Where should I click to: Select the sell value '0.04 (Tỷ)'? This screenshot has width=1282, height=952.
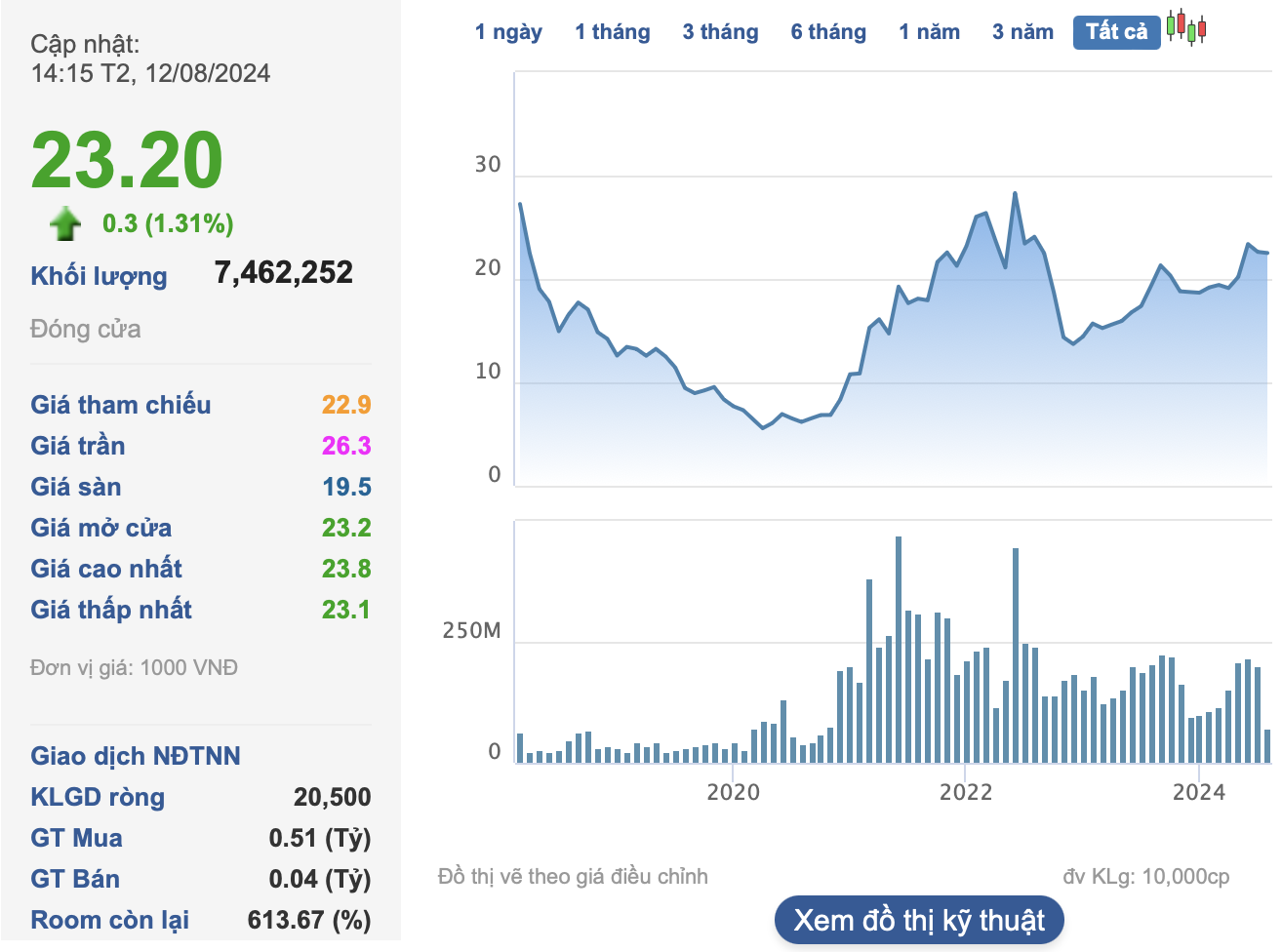click(x=320, y=879)
